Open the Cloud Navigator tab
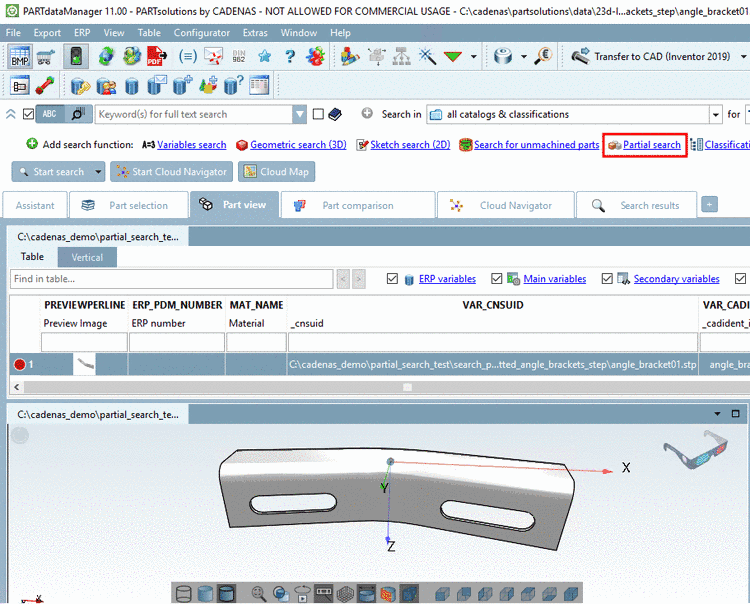This screenshot has height=604, width=750. [506, 205]
